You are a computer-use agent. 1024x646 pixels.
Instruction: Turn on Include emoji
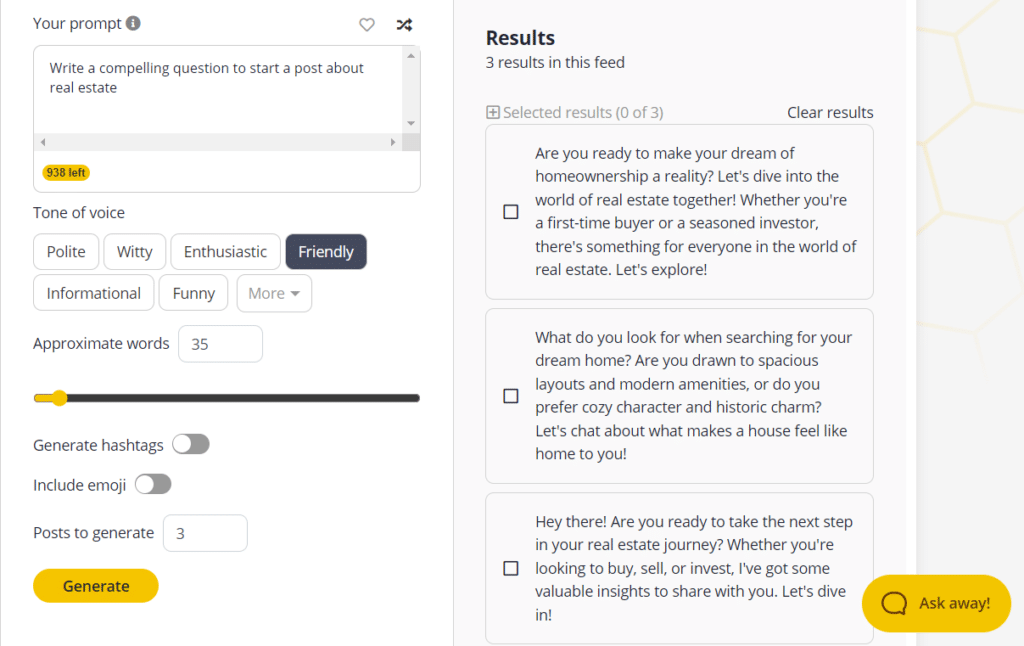pyautogui.click(x=152, y=484)
